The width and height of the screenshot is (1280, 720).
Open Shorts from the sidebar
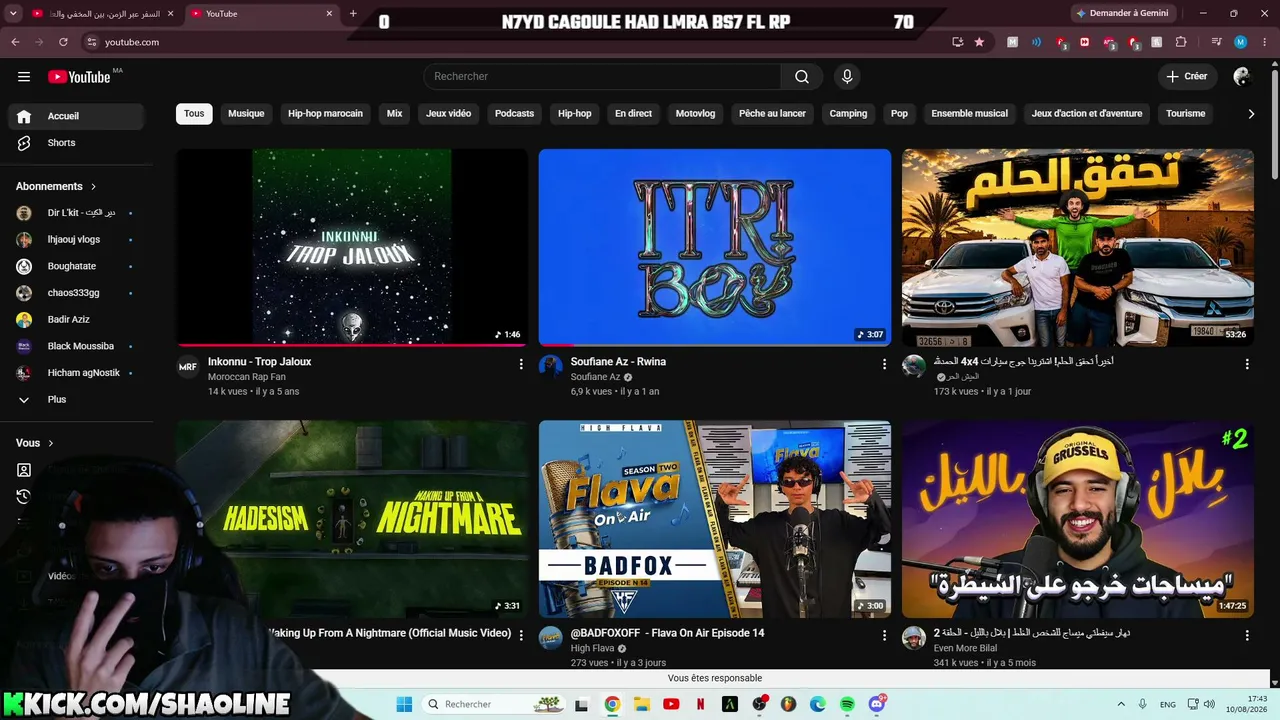(76, 143)
